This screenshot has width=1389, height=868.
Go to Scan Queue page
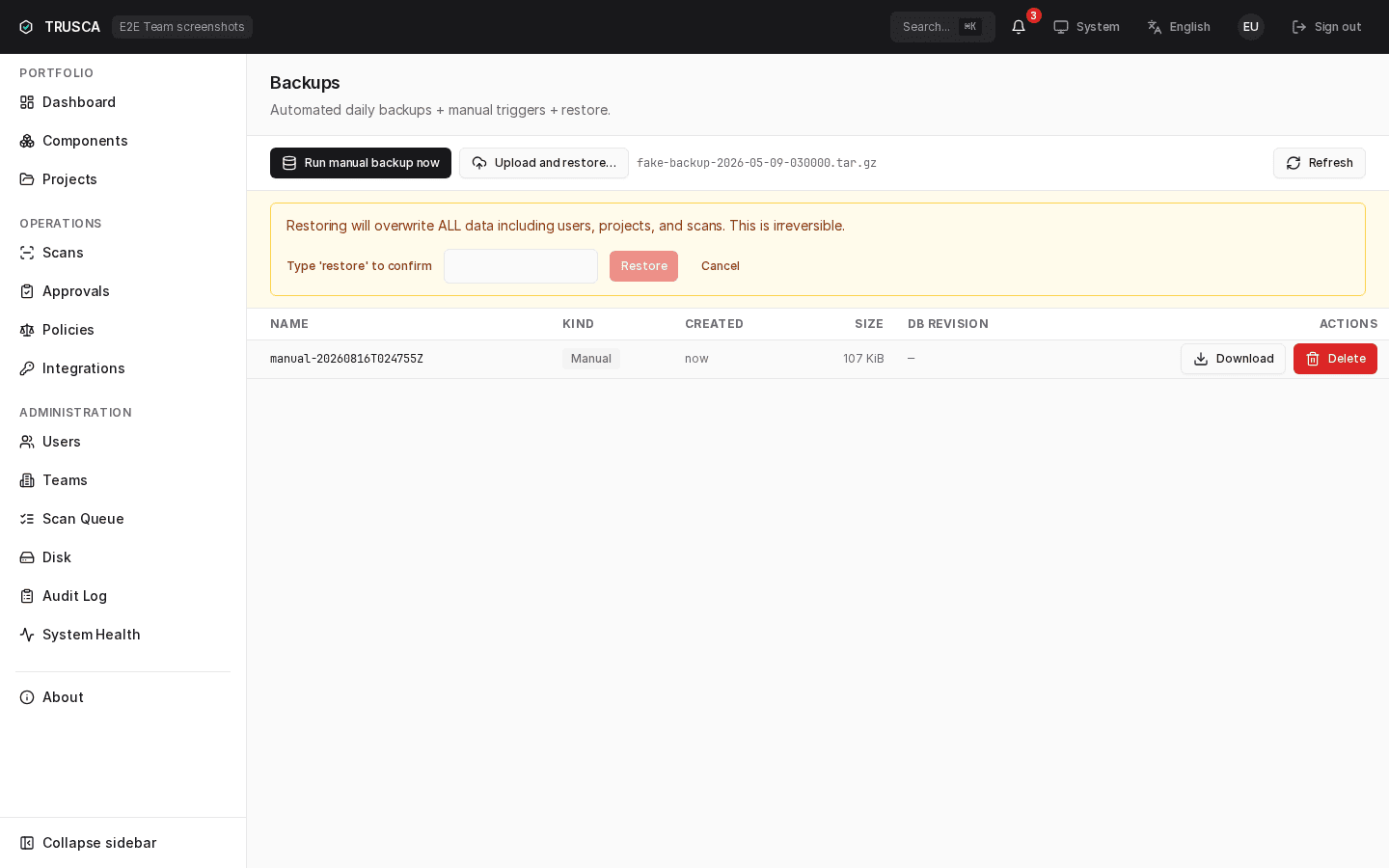tap(123, 519)
